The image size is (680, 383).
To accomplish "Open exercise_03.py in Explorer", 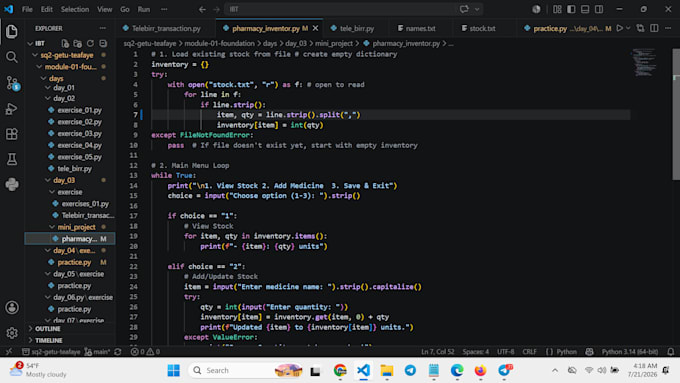I will click(79, 134).
